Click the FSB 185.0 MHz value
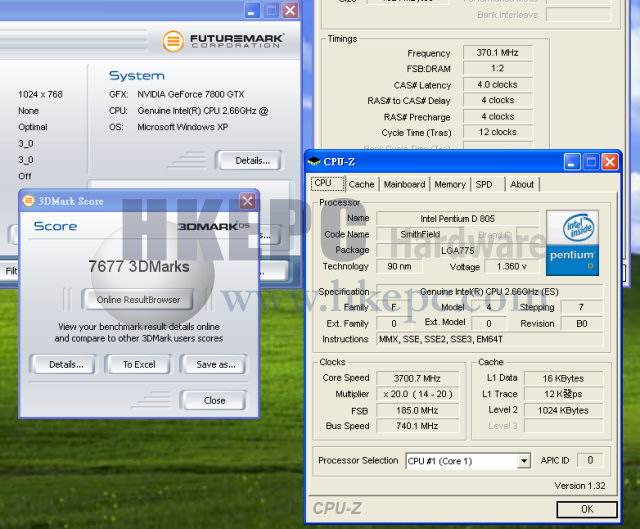The width and height of the screenshot is (640, 529). pos(418,411)
